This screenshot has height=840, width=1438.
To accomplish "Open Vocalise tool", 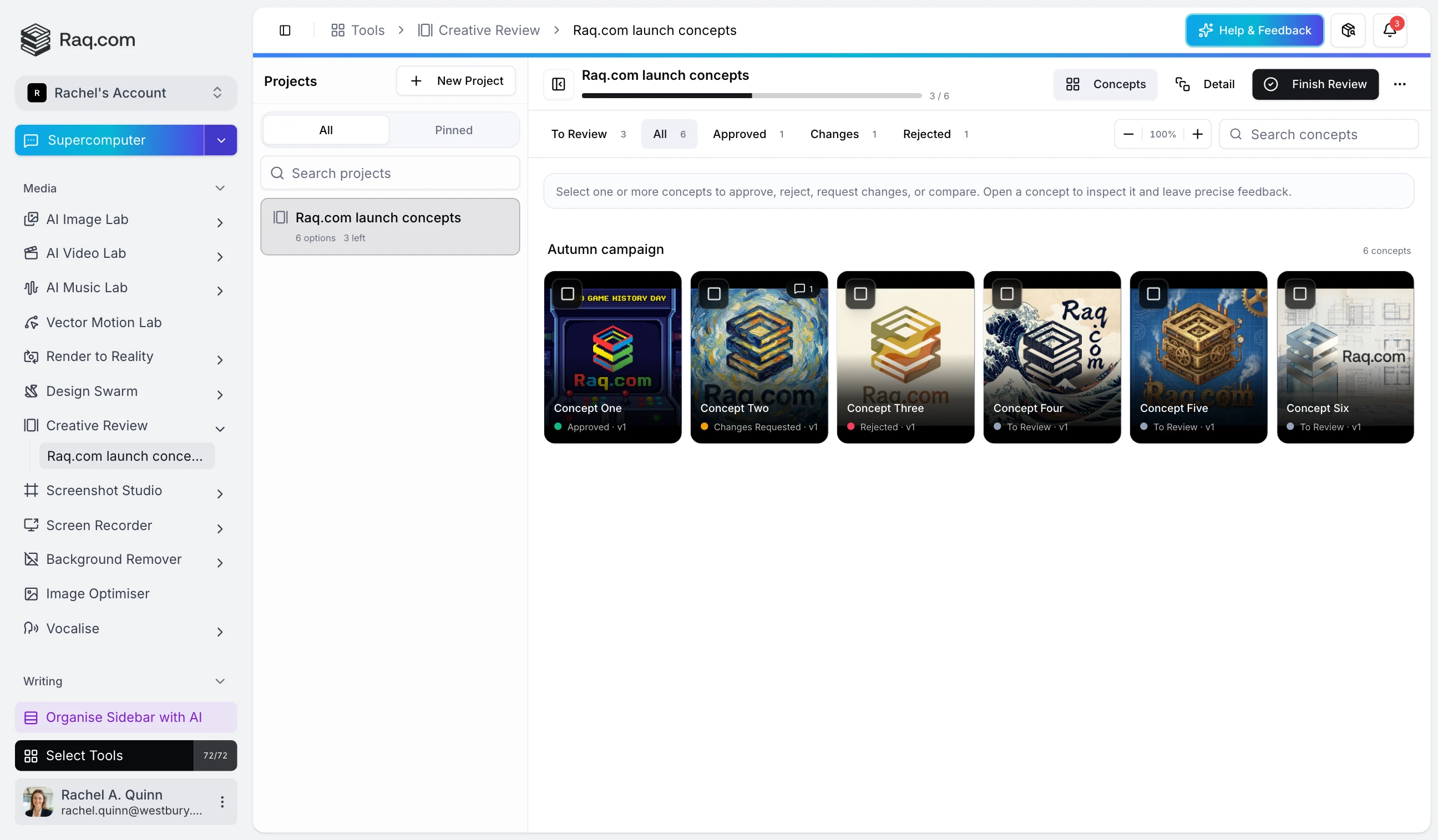I will coord(73,628).
